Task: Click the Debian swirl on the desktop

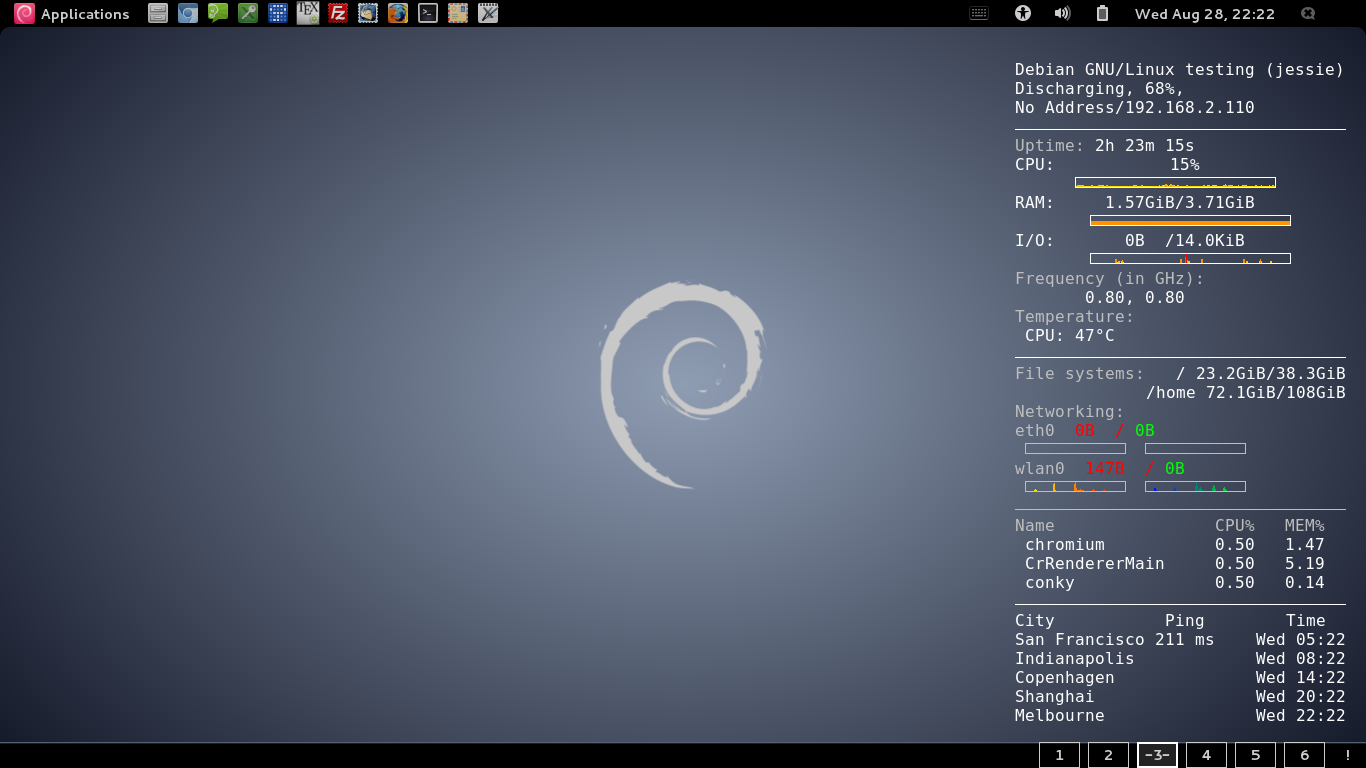Action: click(x=682, y=385)
